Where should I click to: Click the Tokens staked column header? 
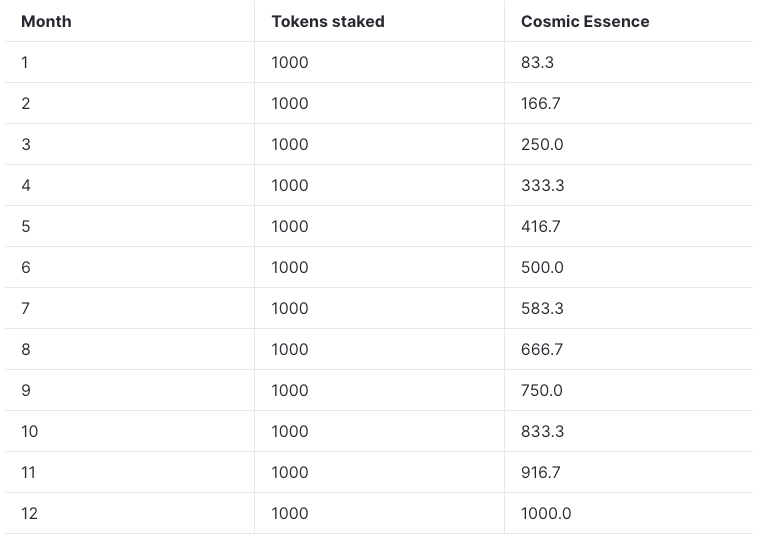point(328,21)
